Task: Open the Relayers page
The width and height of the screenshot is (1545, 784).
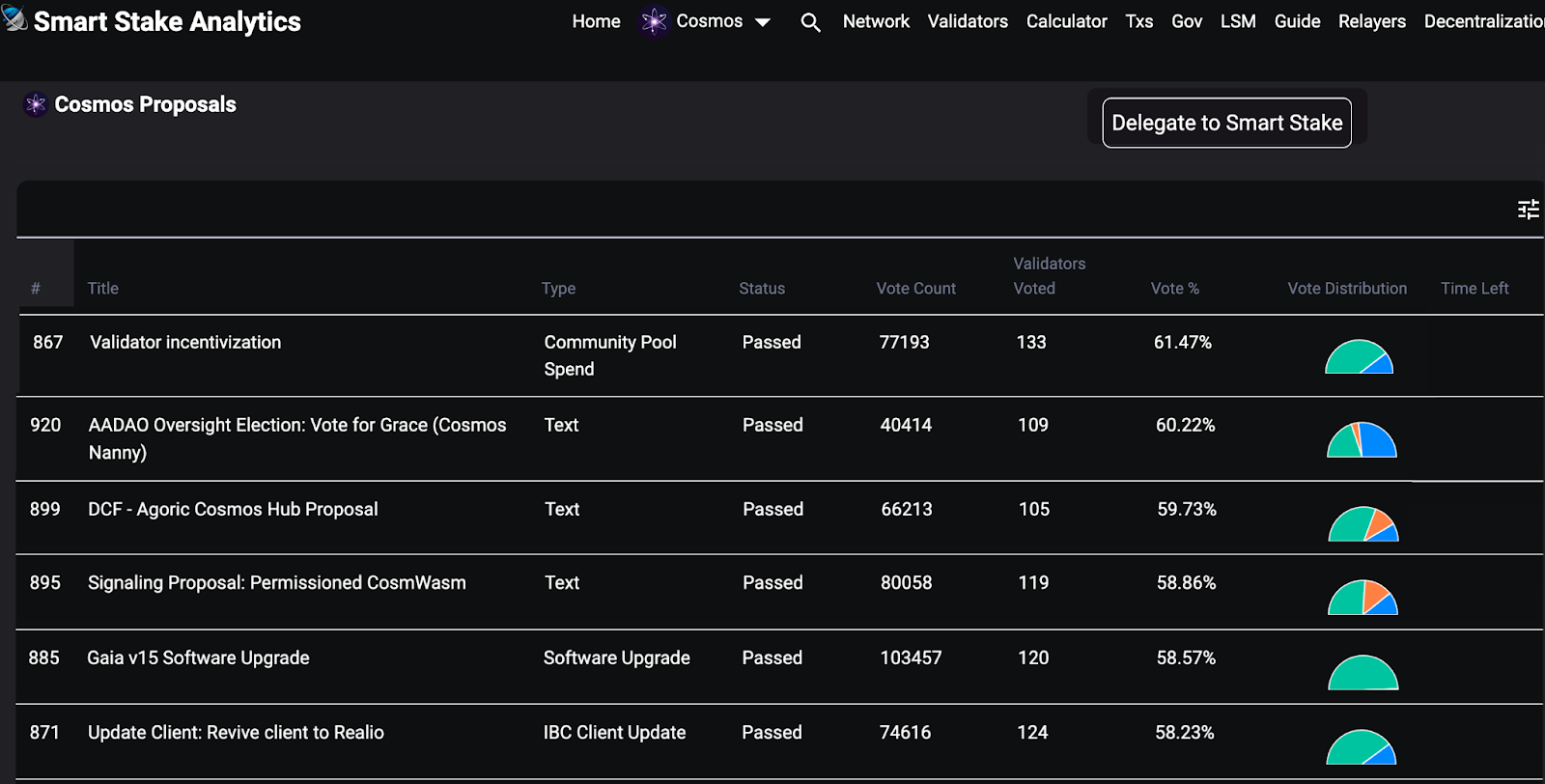Action: click(x=1371, y=21)
